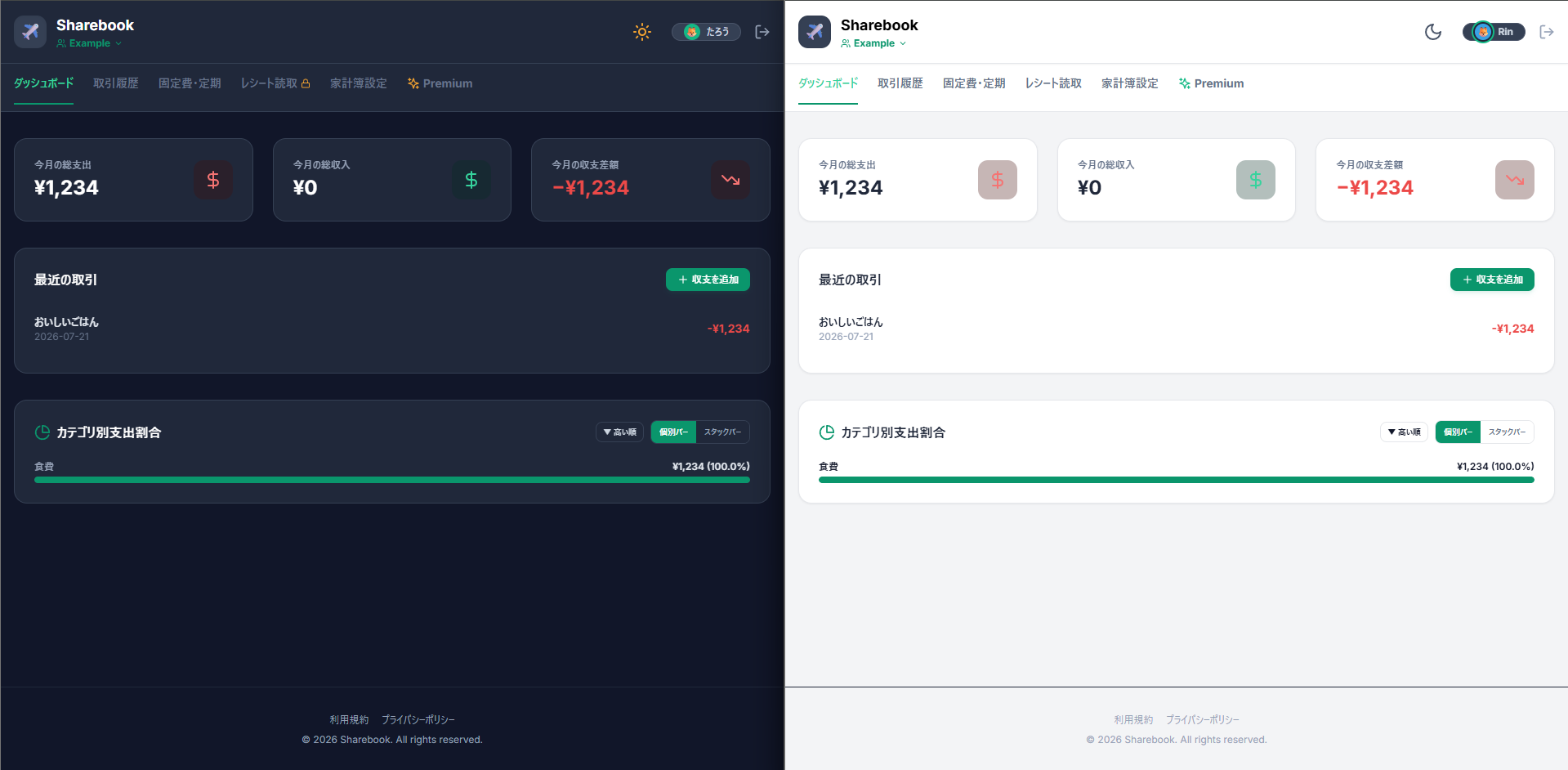Image resolution: width=1568 pixels, height=770 pixels.
Task: Click the Sharebook airplane logo in light window
Action: point(815,32)
